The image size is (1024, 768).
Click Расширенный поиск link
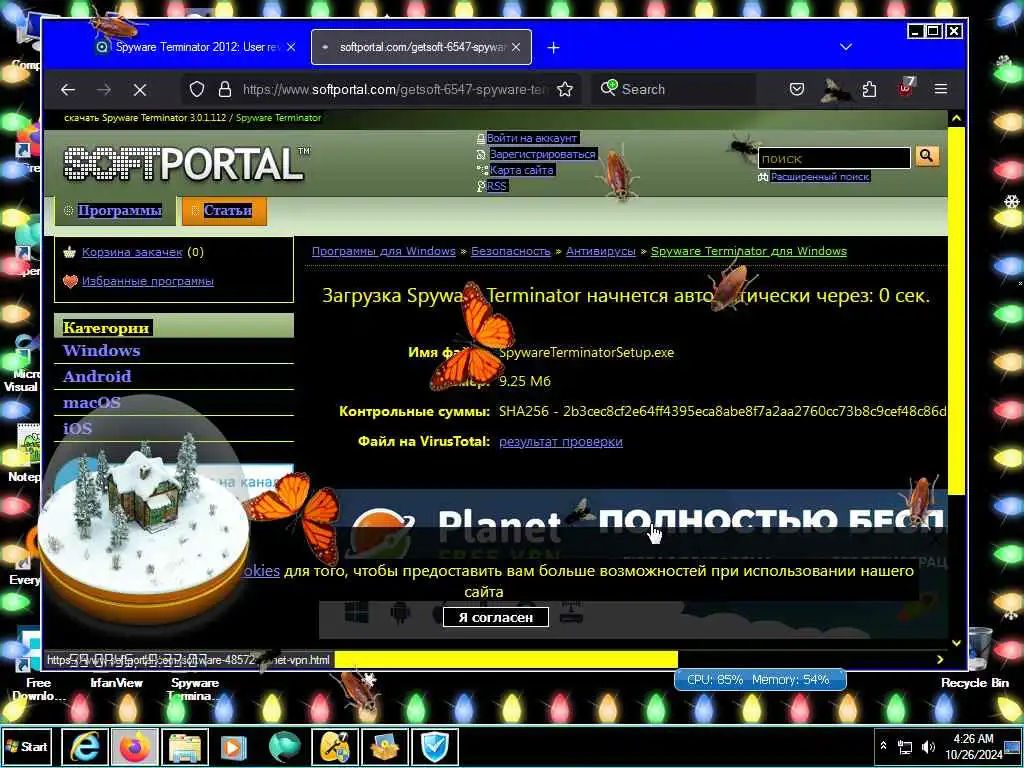tap(820, 176)
